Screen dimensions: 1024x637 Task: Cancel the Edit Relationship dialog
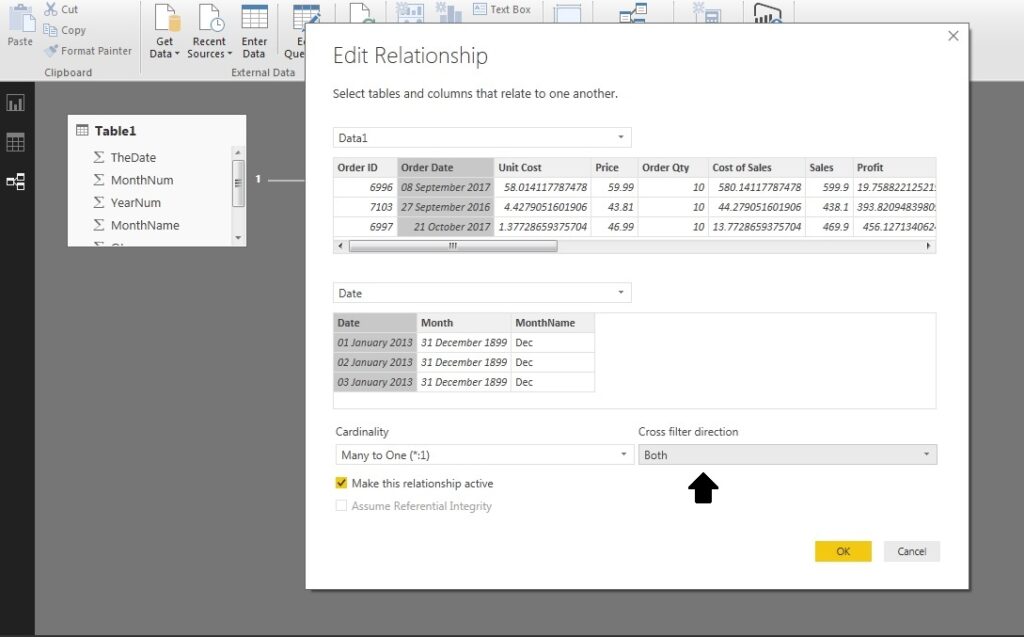pyautogui.click(x=911, y=551)
